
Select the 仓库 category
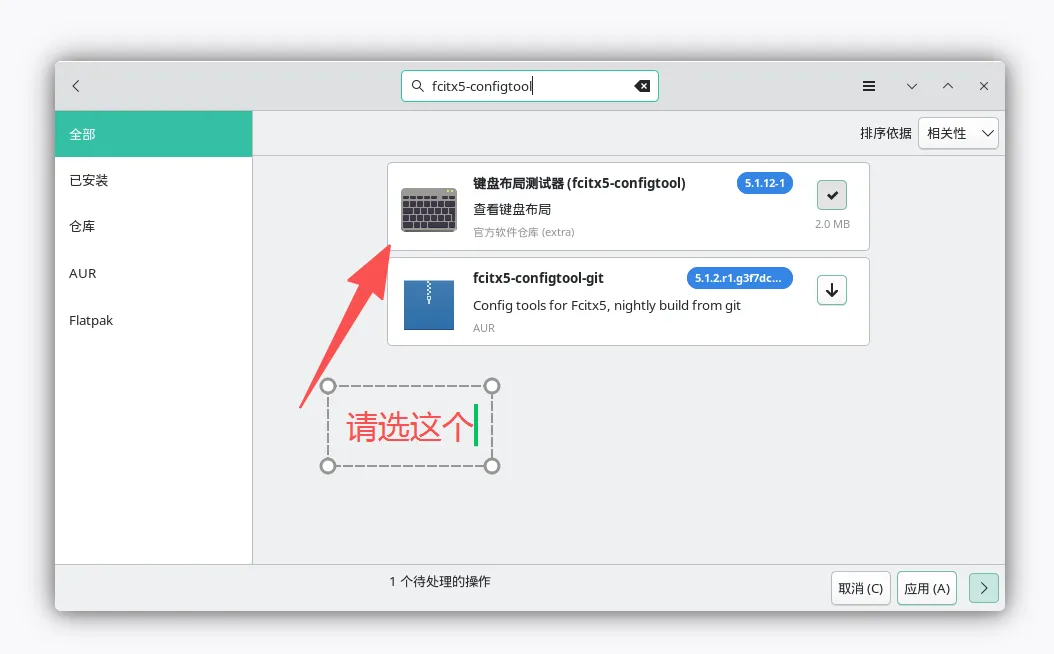click(153, 227)
